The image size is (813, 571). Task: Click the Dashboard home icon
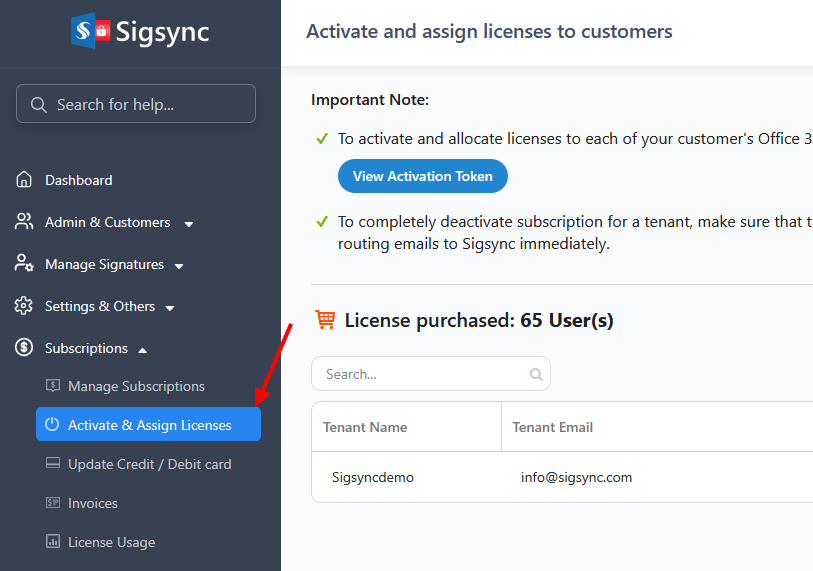click(25, 180)
